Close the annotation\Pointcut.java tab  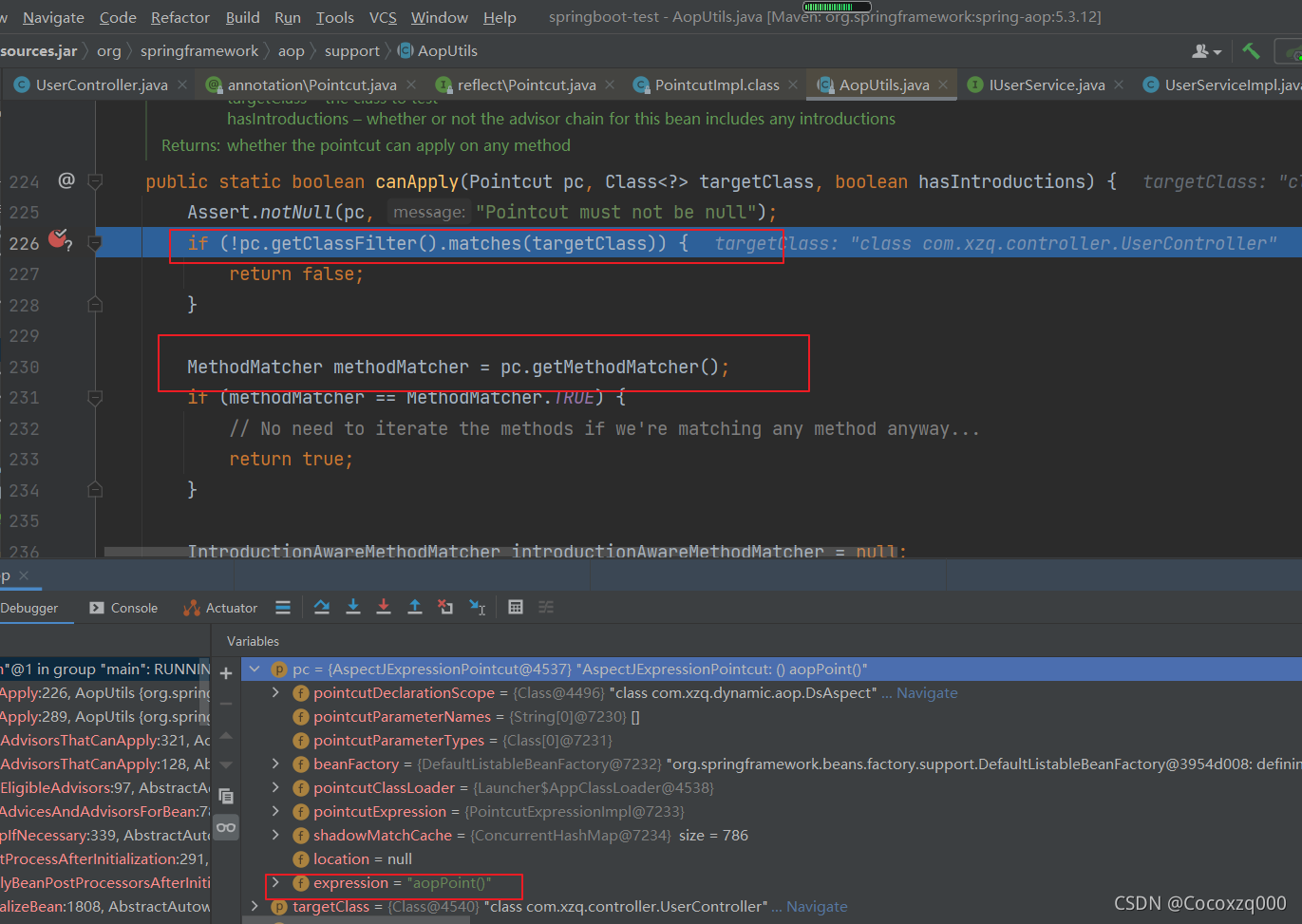[411, 85]
